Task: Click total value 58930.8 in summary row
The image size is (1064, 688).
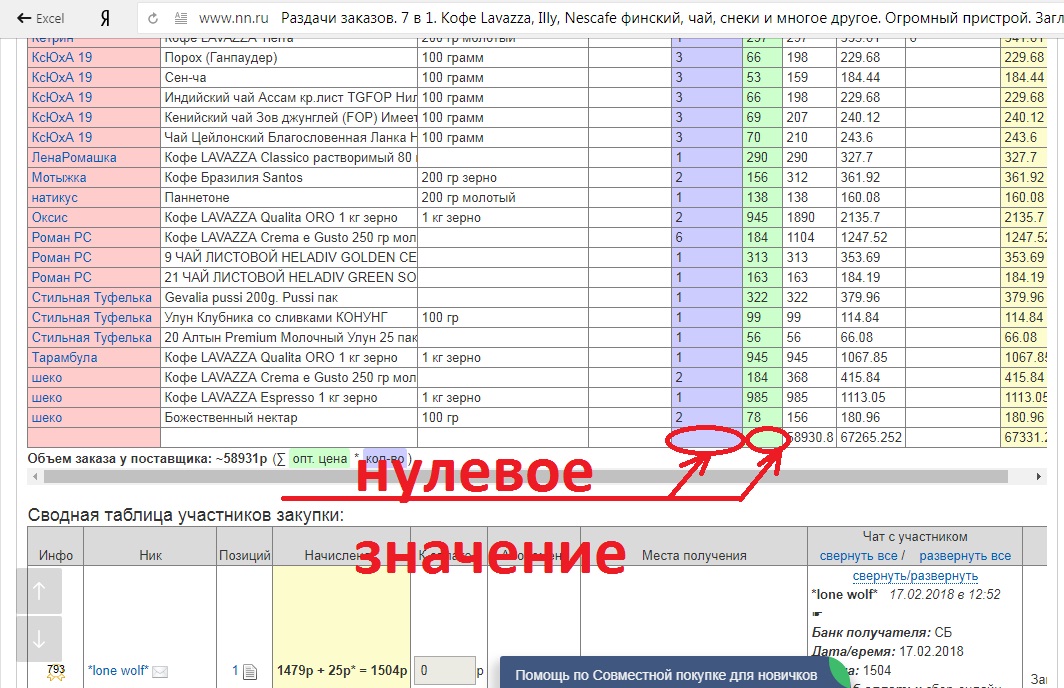Action: pyautogui.click(x=811, y=438)
